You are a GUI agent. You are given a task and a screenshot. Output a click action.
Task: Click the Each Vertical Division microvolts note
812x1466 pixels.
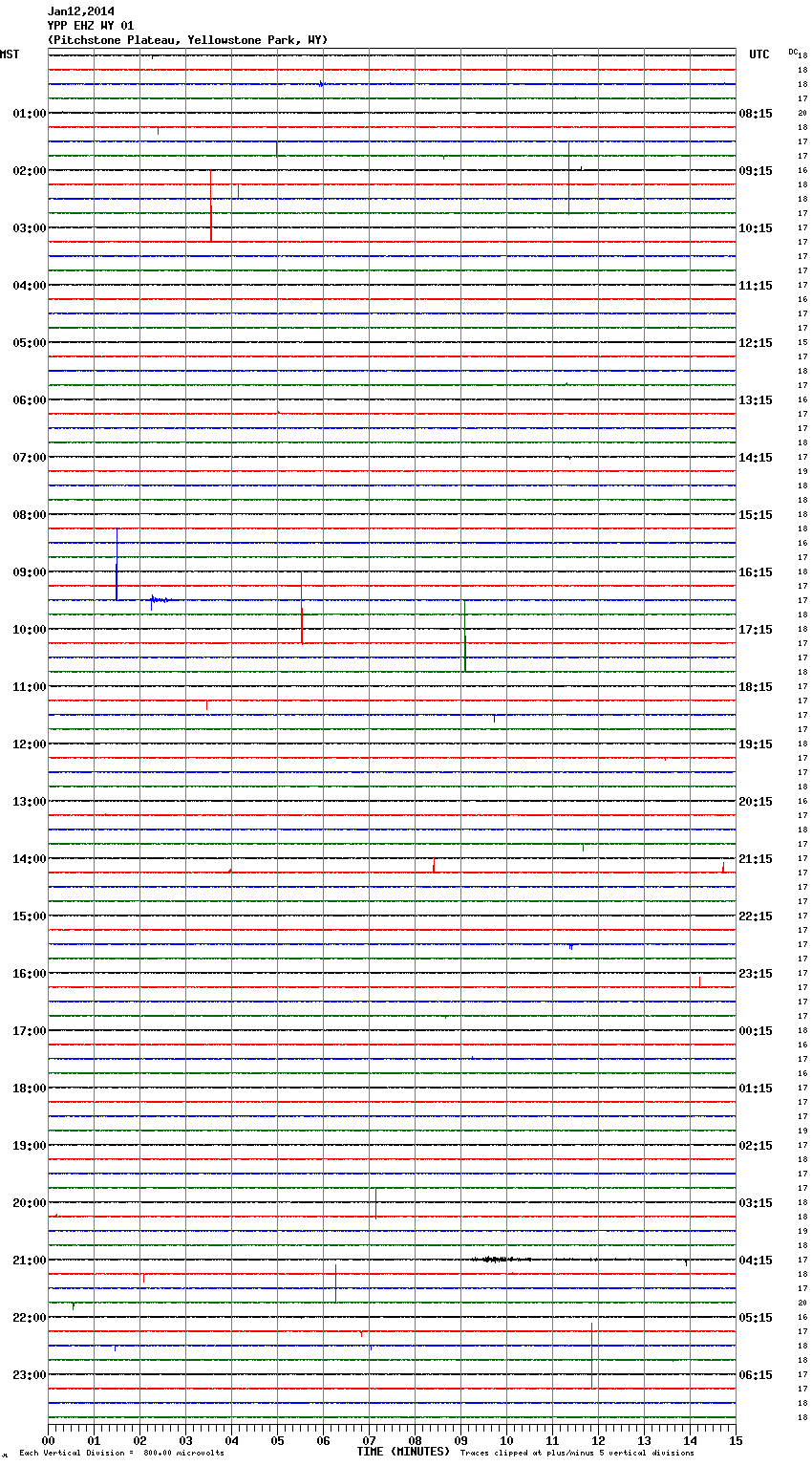(121, 1454)
